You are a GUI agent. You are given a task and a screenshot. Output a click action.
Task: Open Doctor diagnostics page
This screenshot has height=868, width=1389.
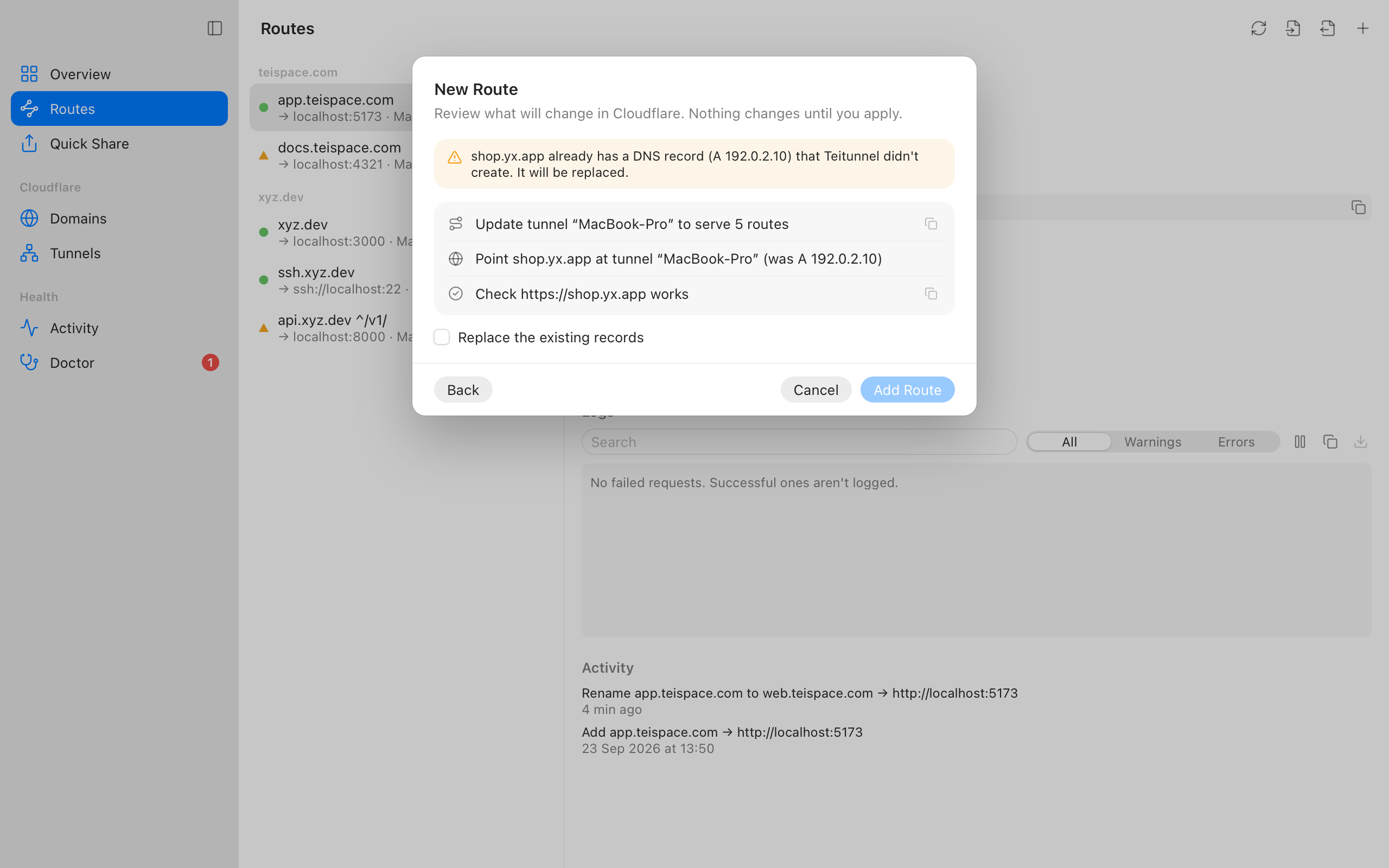(x=119, y=363)
